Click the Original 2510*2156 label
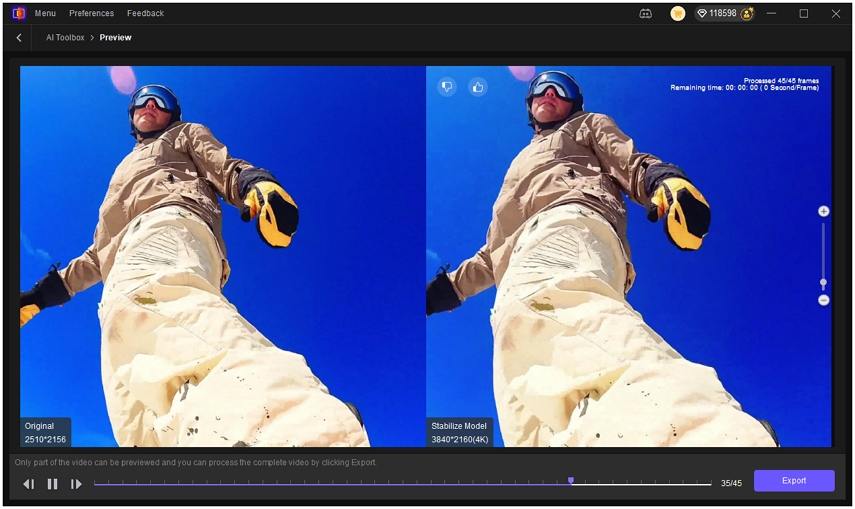The height and width of the screenshot is (509, 855). 45,433
